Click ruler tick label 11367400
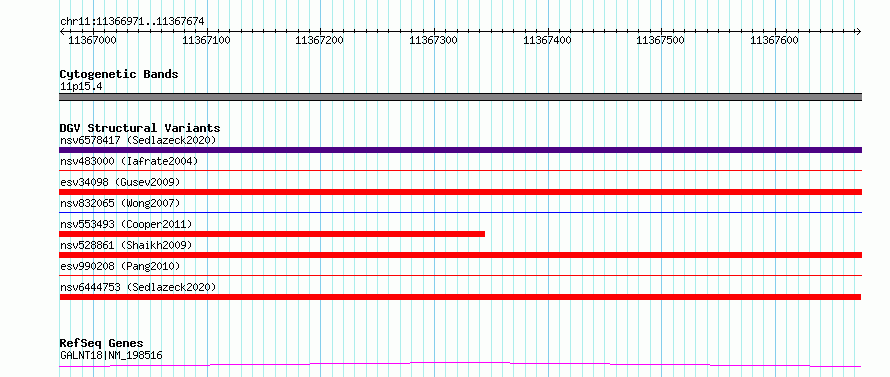Viewport: 890px width, 377px height. pos(547,40)
